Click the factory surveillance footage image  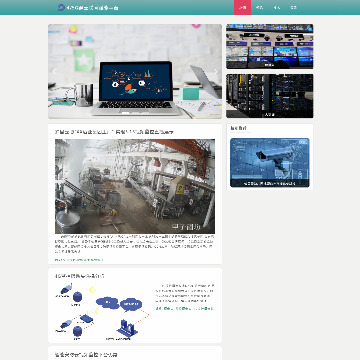click(135, 186)
